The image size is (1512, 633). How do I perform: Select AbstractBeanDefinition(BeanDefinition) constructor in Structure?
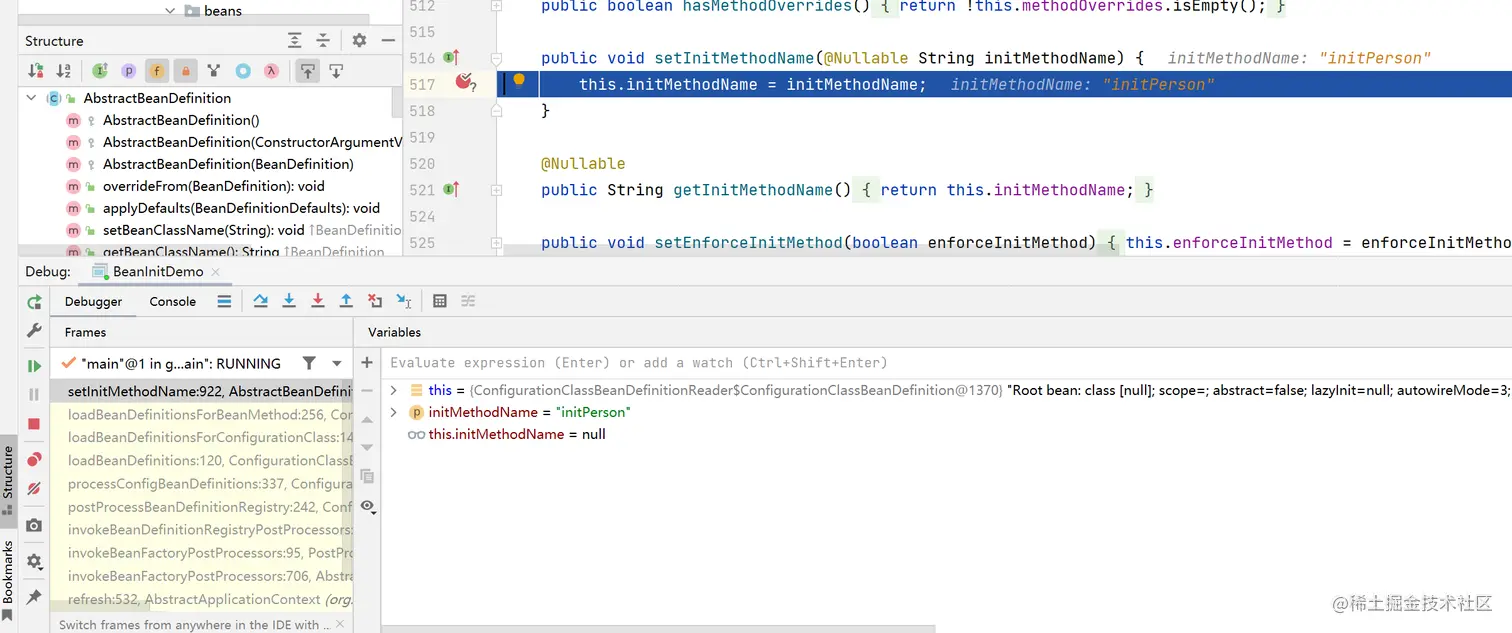coord(228,164)
